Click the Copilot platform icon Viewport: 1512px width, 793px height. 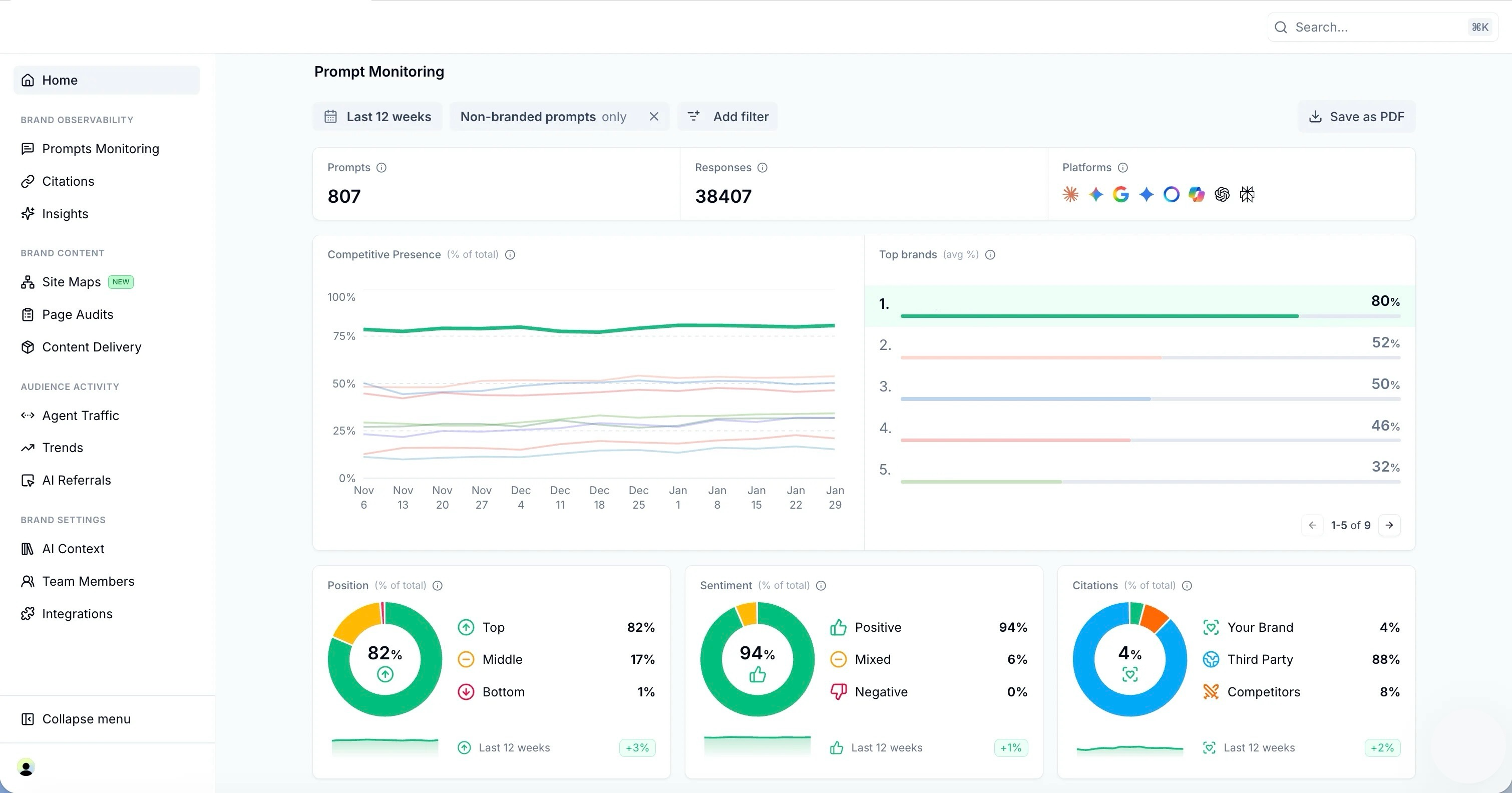[1197, 194]
